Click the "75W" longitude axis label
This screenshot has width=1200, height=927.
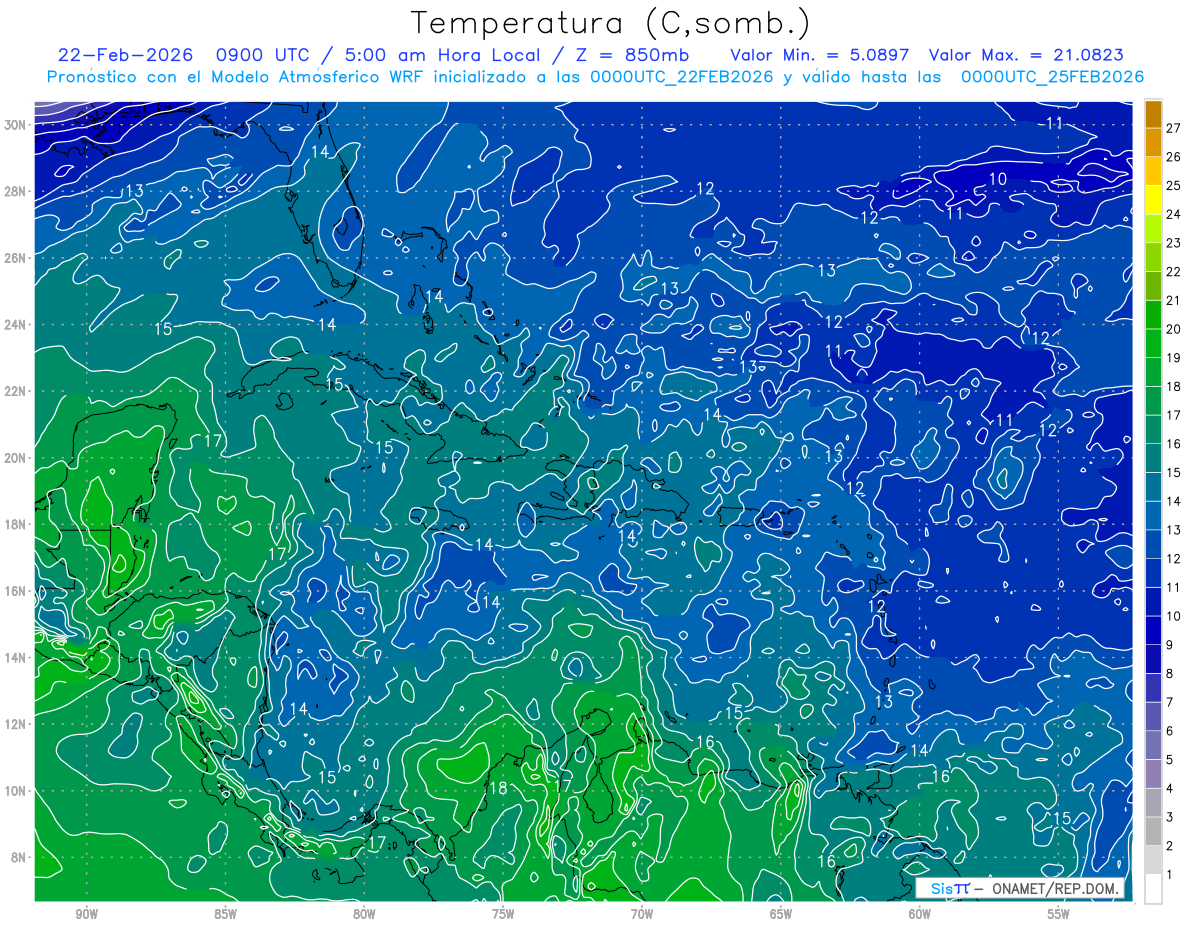click(x=503, y=914)
